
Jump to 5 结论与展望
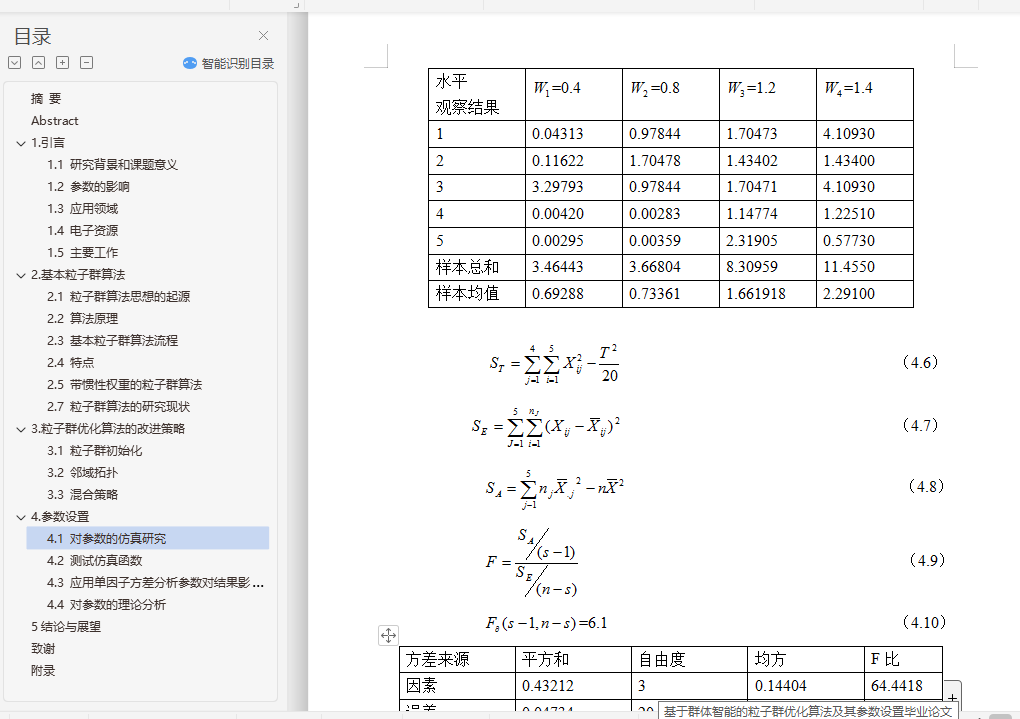click(x=66, y=627)
